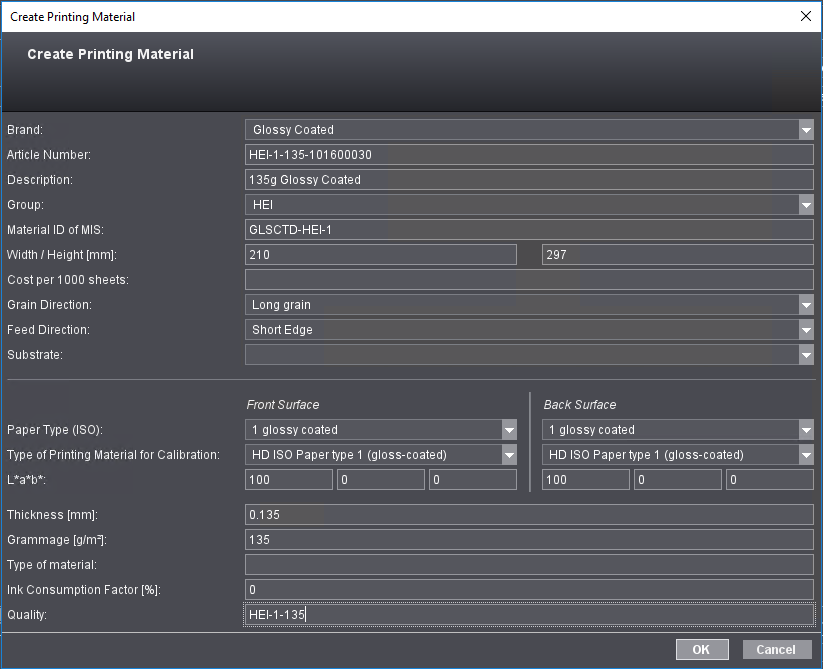Screen dimensions: 823x669
Task: Expand the Feed Direction dropdown
Action: 805,330
